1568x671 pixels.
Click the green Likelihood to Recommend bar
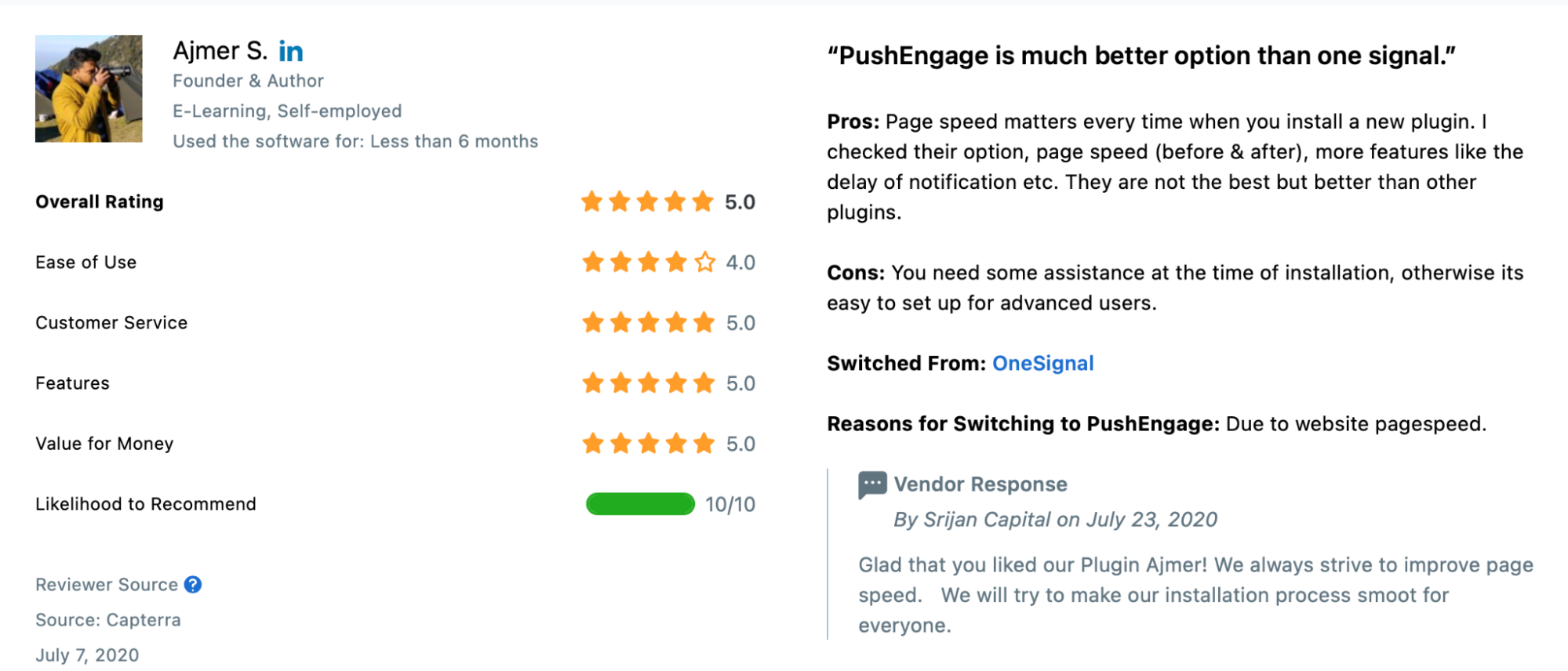pos(640,504)
